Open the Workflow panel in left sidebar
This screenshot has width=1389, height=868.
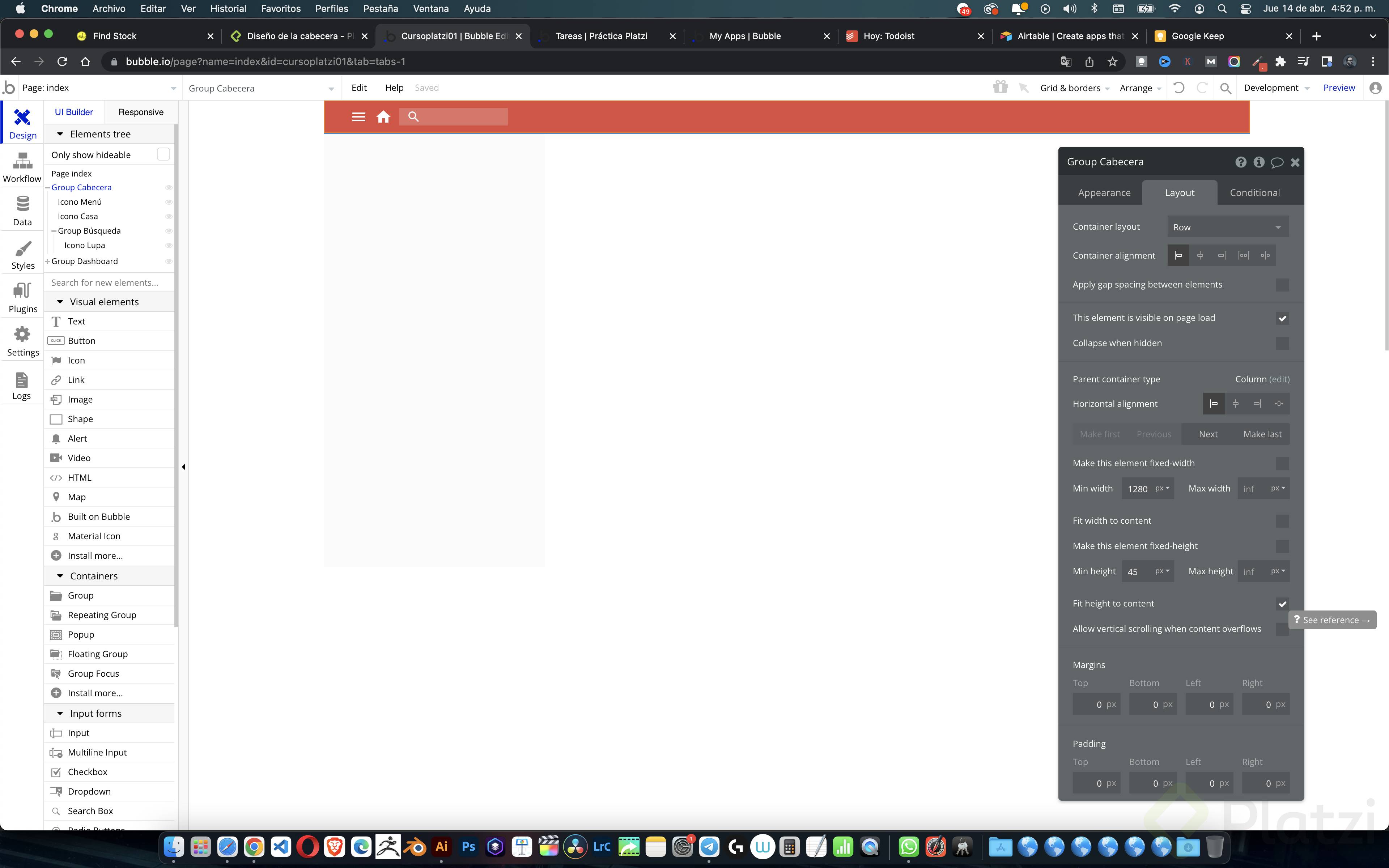tap(22, 166)
